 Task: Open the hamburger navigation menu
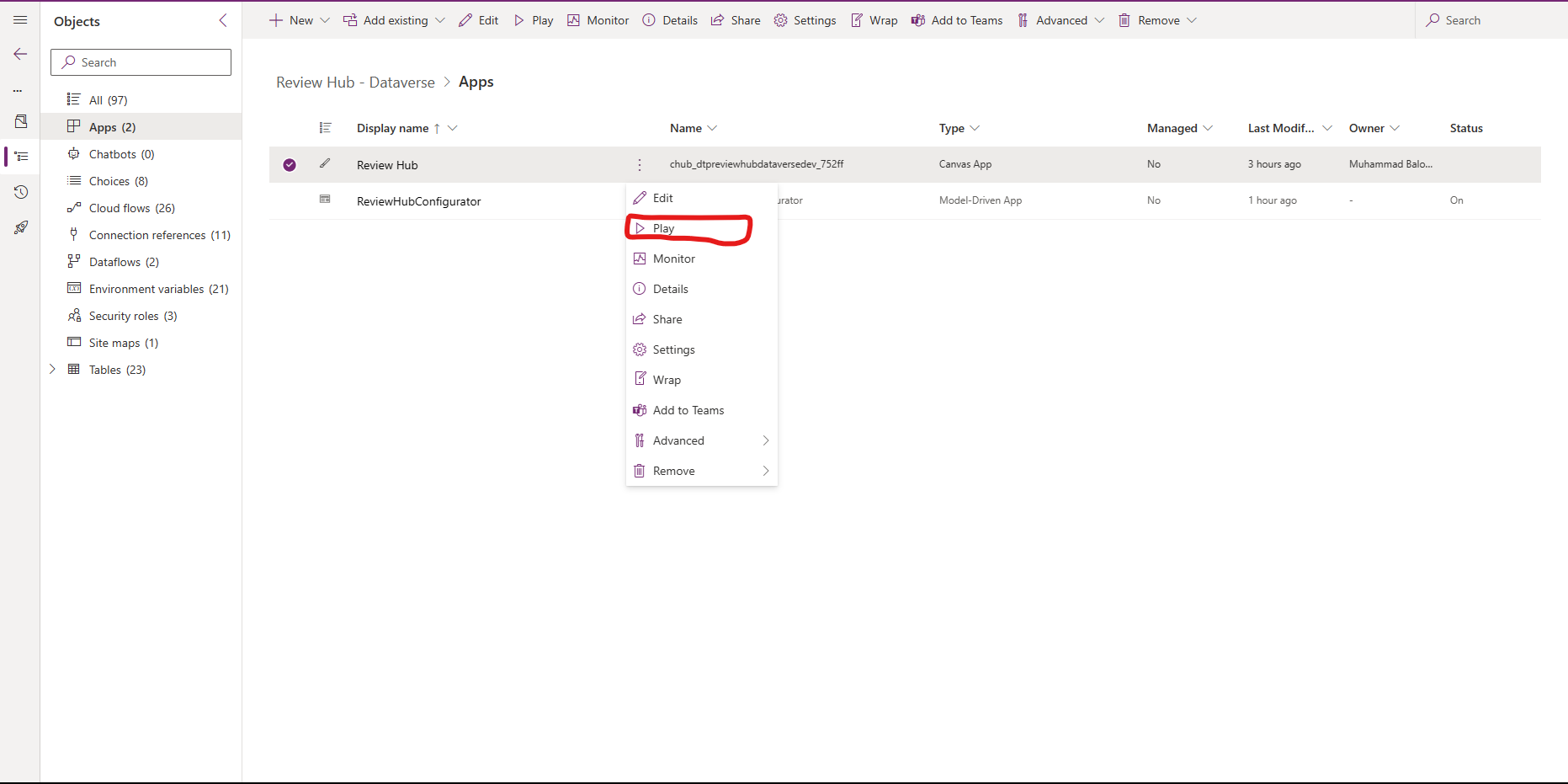[x=20, y=20]
